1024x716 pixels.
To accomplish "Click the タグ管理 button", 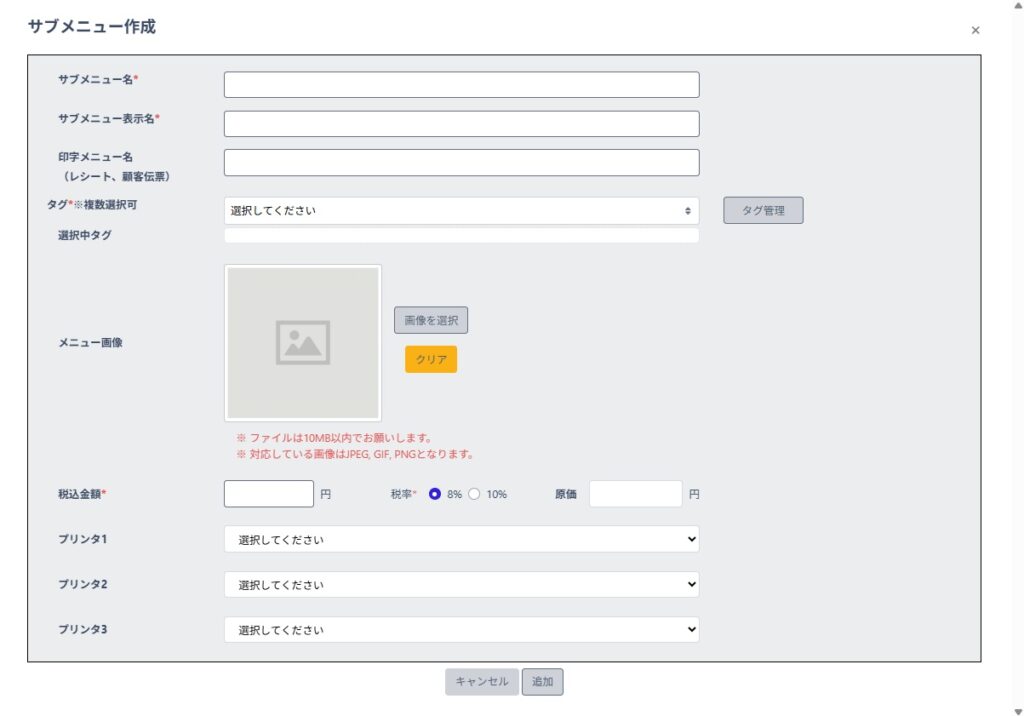I will (762, 211).
